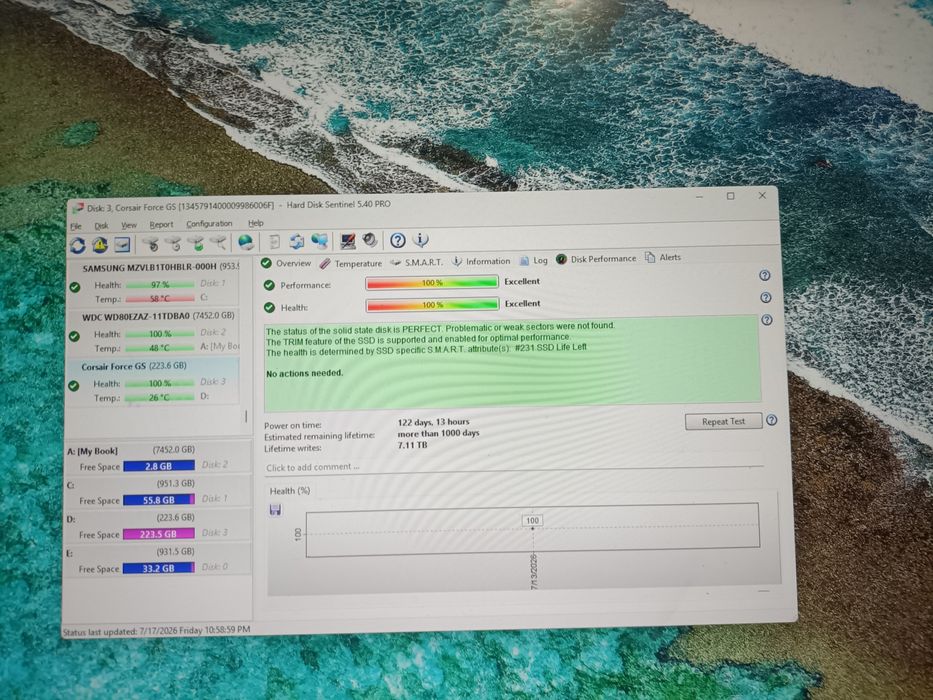The width and height of the screenshot is (933, 700).
Task: Open About with the info bubble toolbar icon
Action: pos(420,239)
